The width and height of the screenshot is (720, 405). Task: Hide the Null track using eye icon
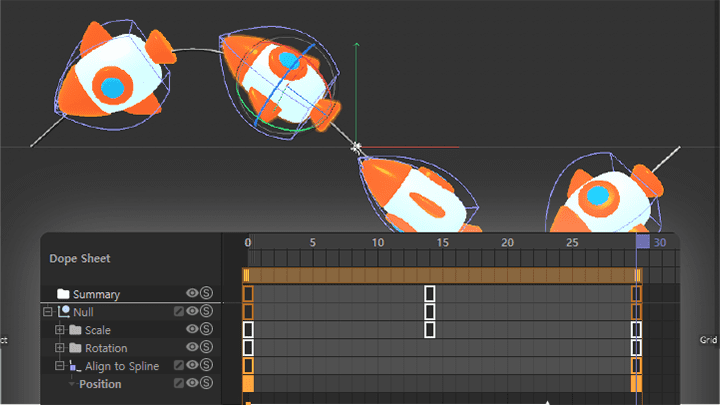(x=192, y=311)
